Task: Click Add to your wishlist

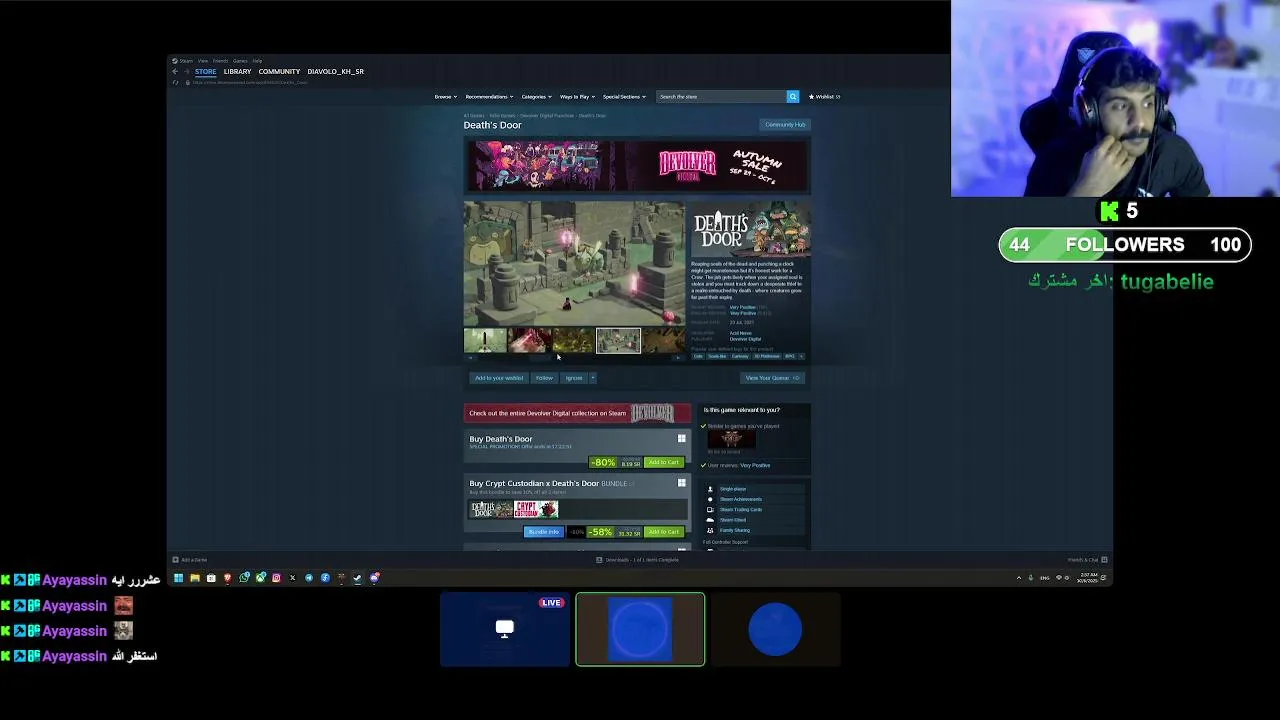Action: click(x=498, y=378)
